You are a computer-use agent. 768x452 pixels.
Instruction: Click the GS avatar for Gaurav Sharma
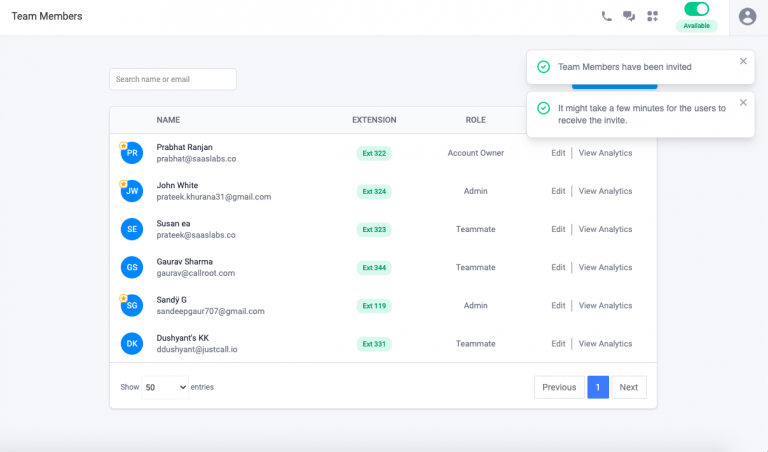tap(131, 268)
